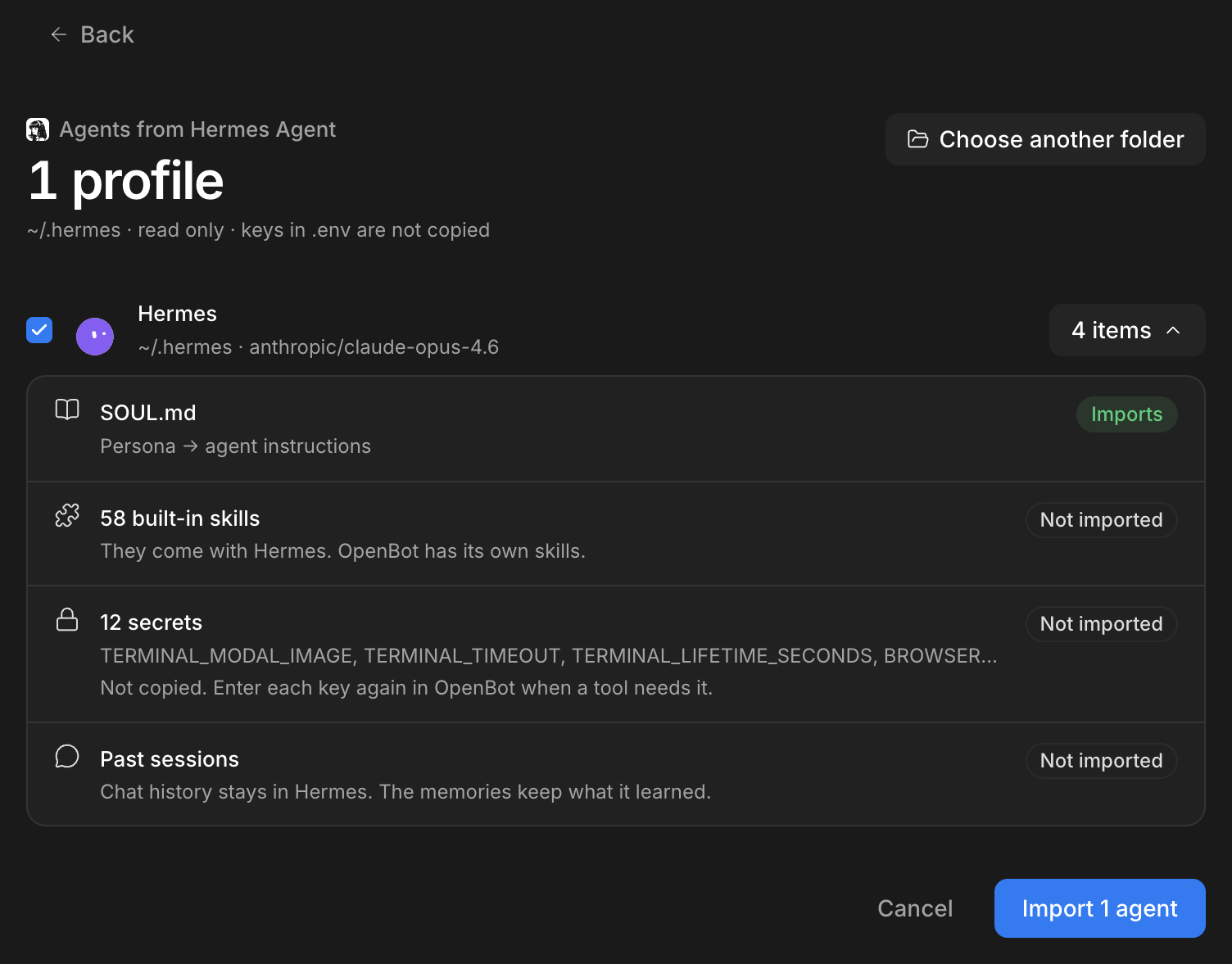Image resolution: width=1232 pixels, height=964 pixels.
Task: Click the green Imports badge
Action: point(1127,414)
